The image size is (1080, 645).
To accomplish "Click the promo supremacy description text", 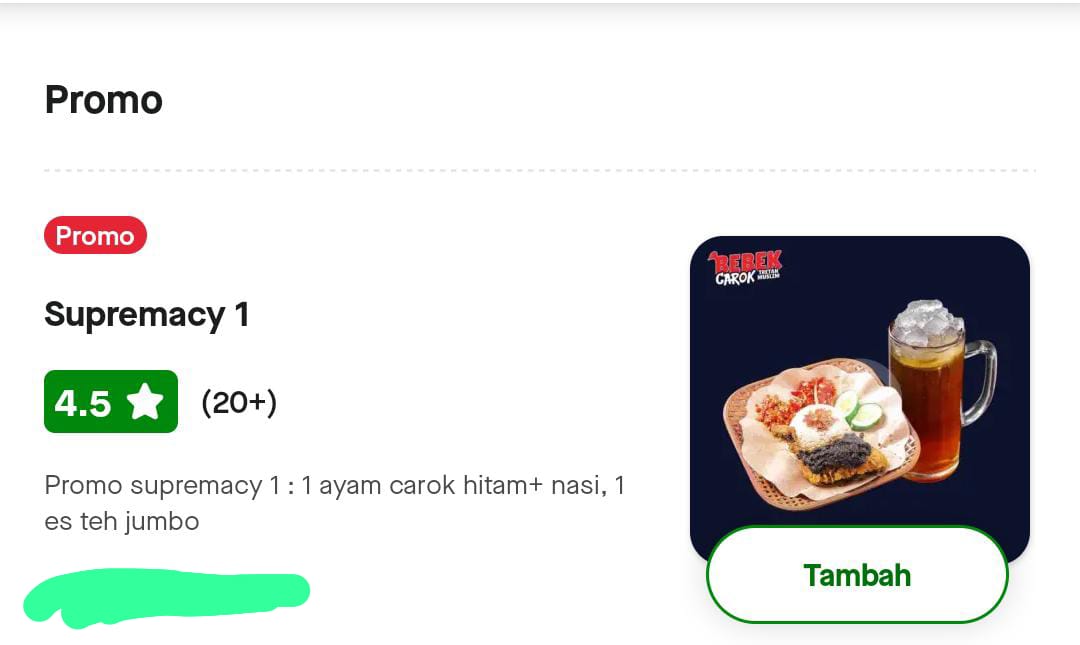I will pos(335,503).
